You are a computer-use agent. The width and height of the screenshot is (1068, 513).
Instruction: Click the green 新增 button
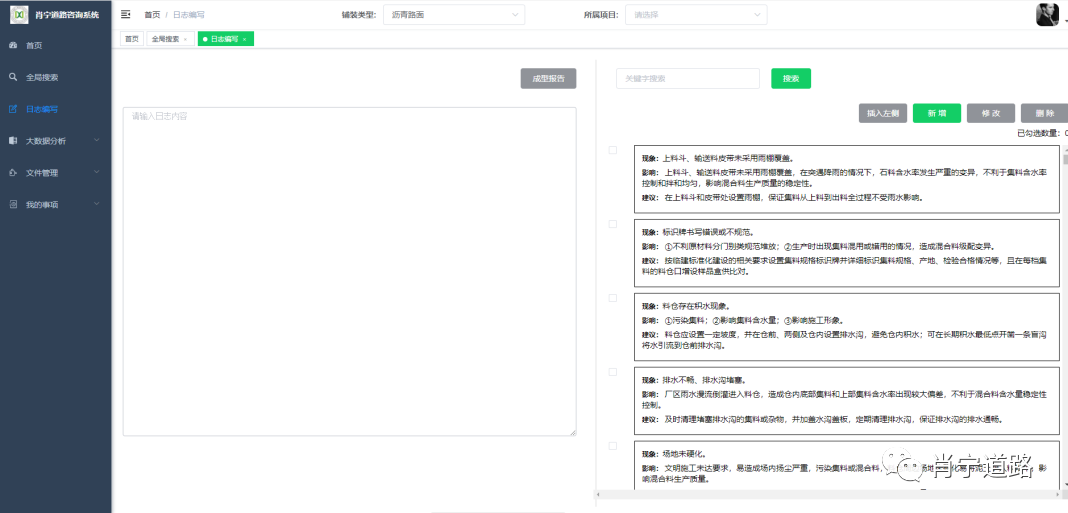(x=937, y=113)
